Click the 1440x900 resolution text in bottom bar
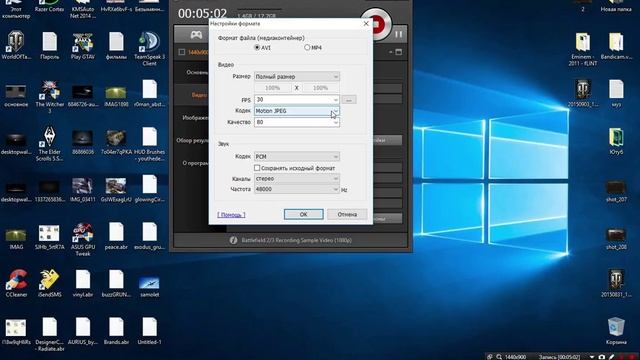The image size is (640, 360). tap(515, 357)
